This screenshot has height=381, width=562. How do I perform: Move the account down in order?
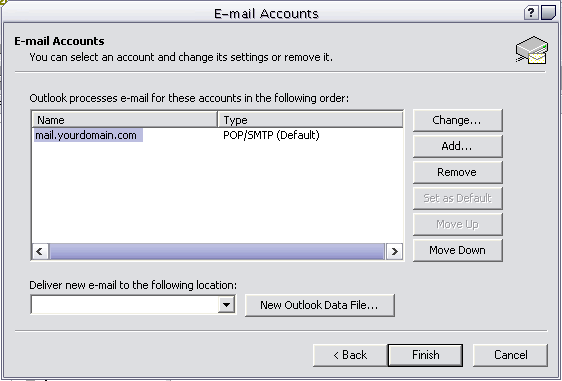(x=458, y=250)
